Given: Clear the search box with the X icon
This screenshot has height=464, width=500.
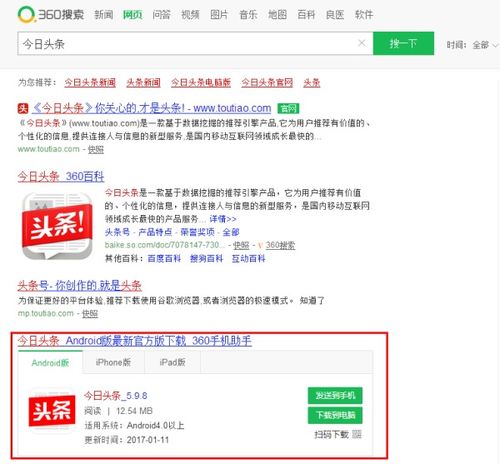Looking at the screenshot, I should pyautogui.click(x=362, y=43).
